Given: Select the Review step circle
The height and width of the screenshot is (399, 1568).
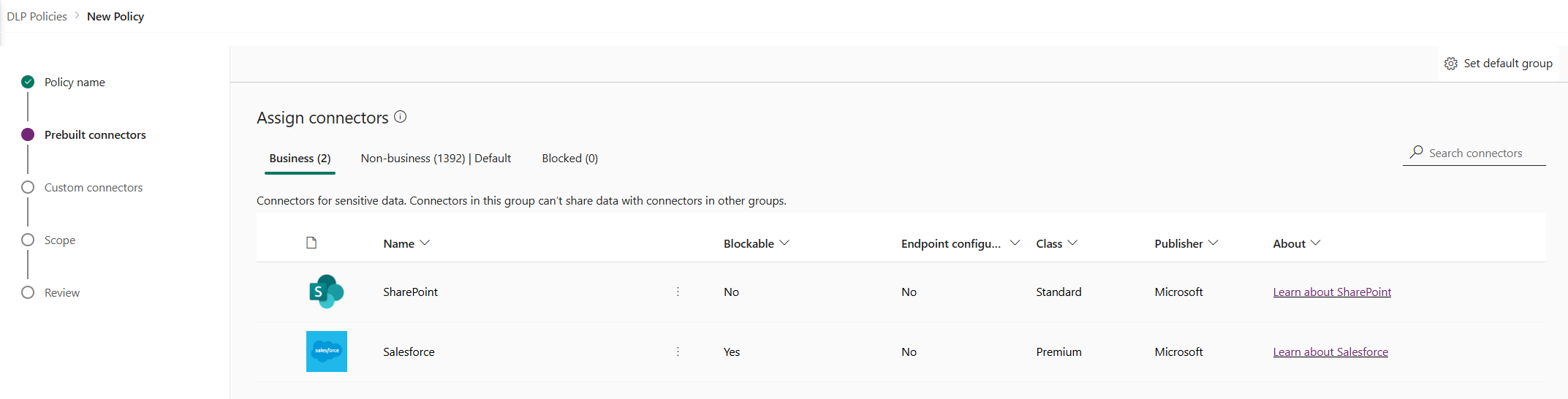Looking at the screenshot, I should click(28, 292).
